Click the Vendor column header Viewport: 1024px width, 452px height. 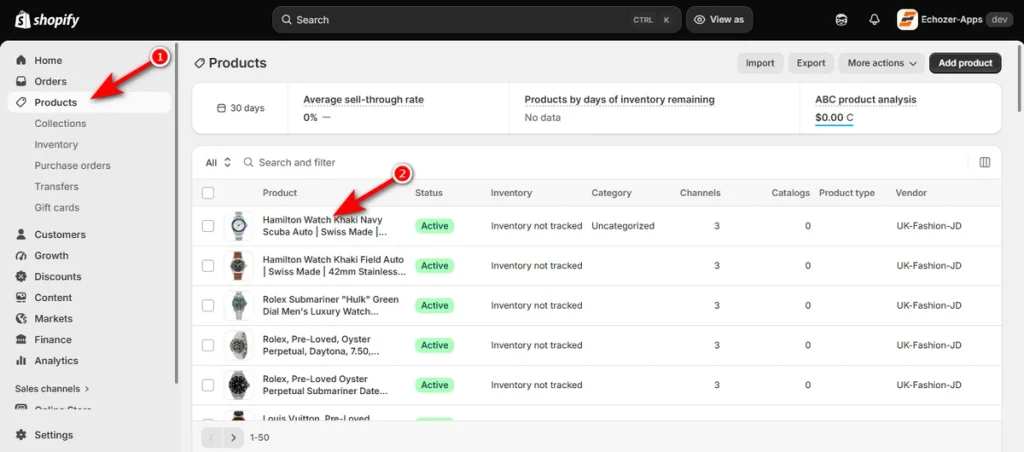click(911, 193)
